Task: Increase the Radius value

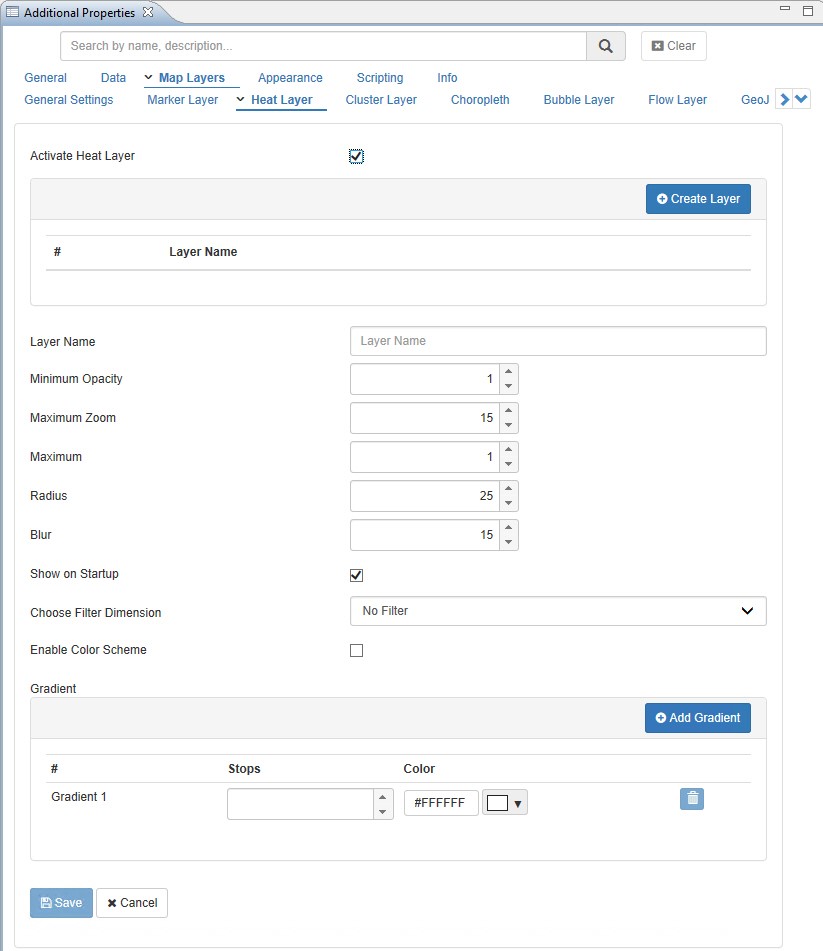Action: pyautogui.click(x=508, y=489)
